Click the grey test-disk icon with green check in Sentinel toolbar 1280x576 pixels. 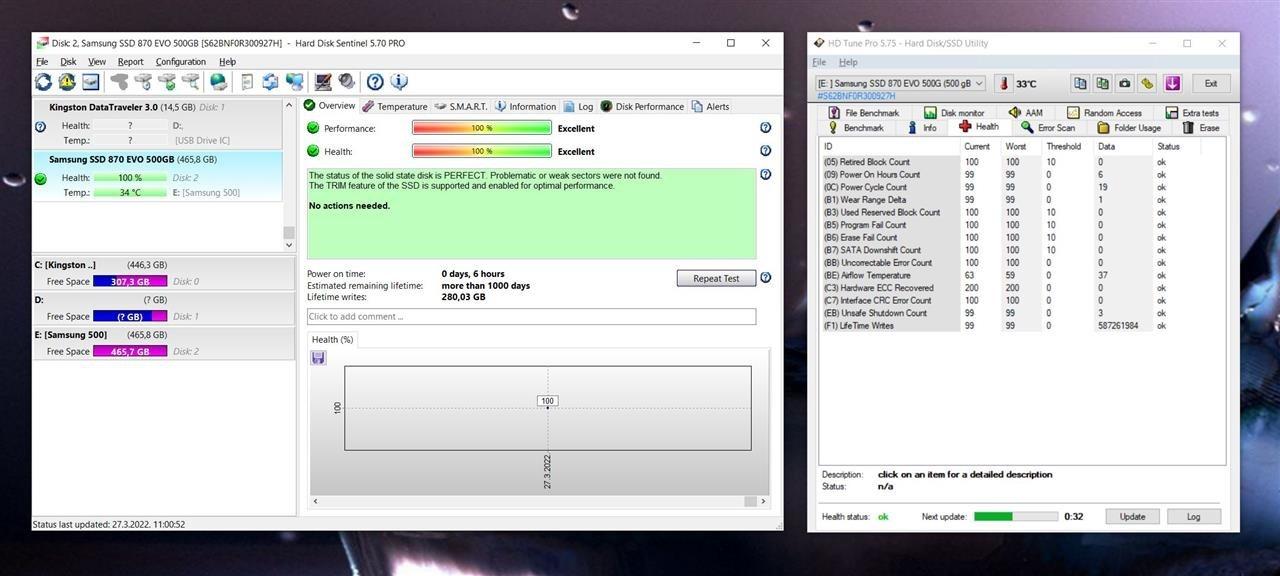point(167,82)
